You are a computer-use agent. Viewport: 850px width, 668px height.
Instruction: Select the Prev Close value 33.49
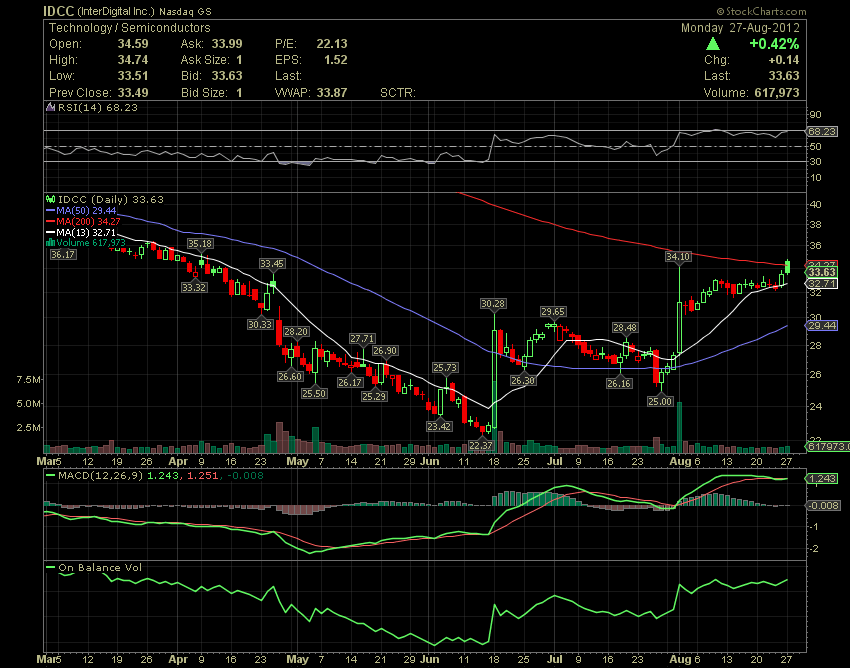pyautogui.click(x=133, y=92)
